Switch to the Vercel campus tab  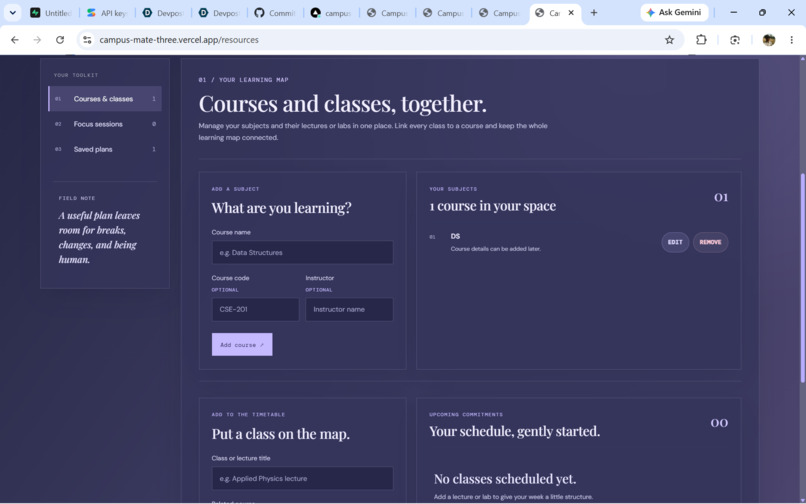pyautogui.click(x=331, y=13)
